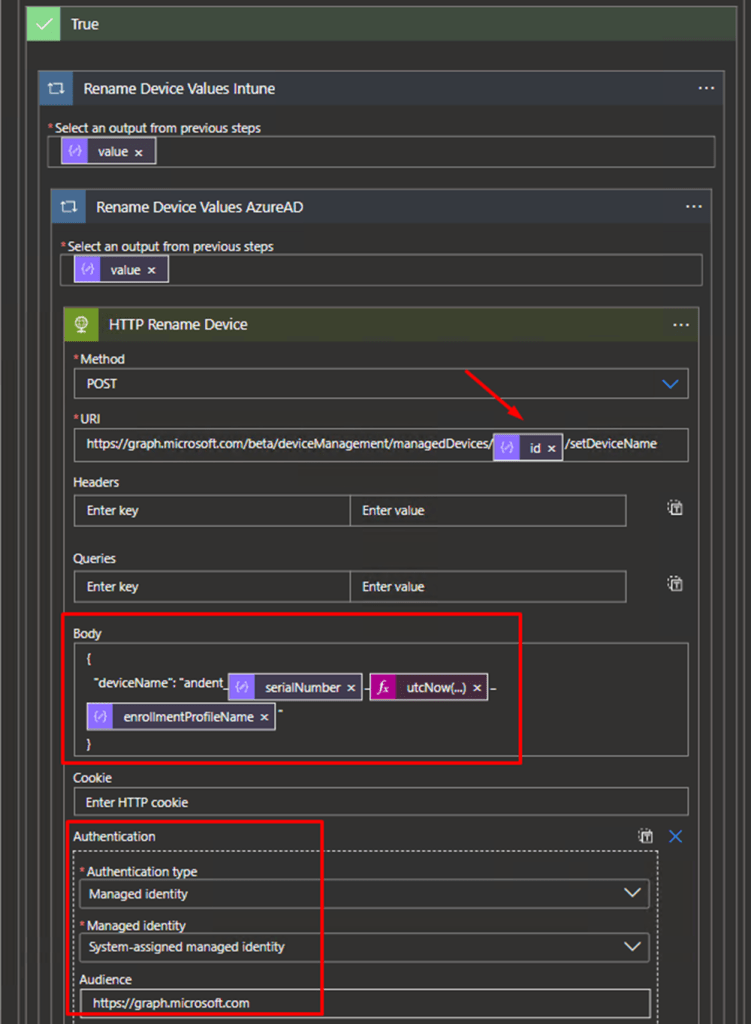Collapse the Rename Device Values AzureAD header
The height and width of the screenshot is (1024, 751).
tap(200, 207)
